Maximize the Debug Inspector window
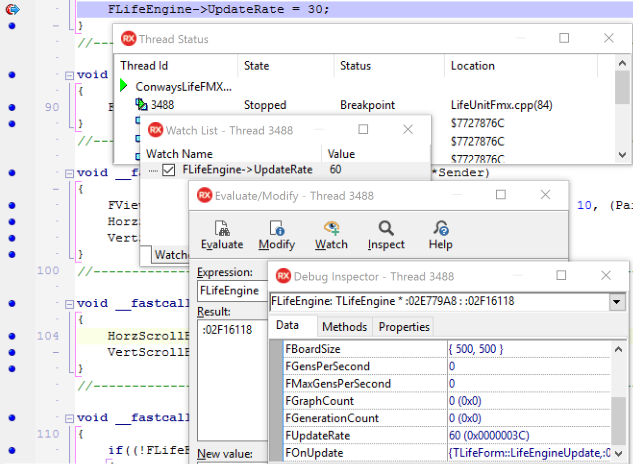633x464 pixels. [x=561, y=275]
